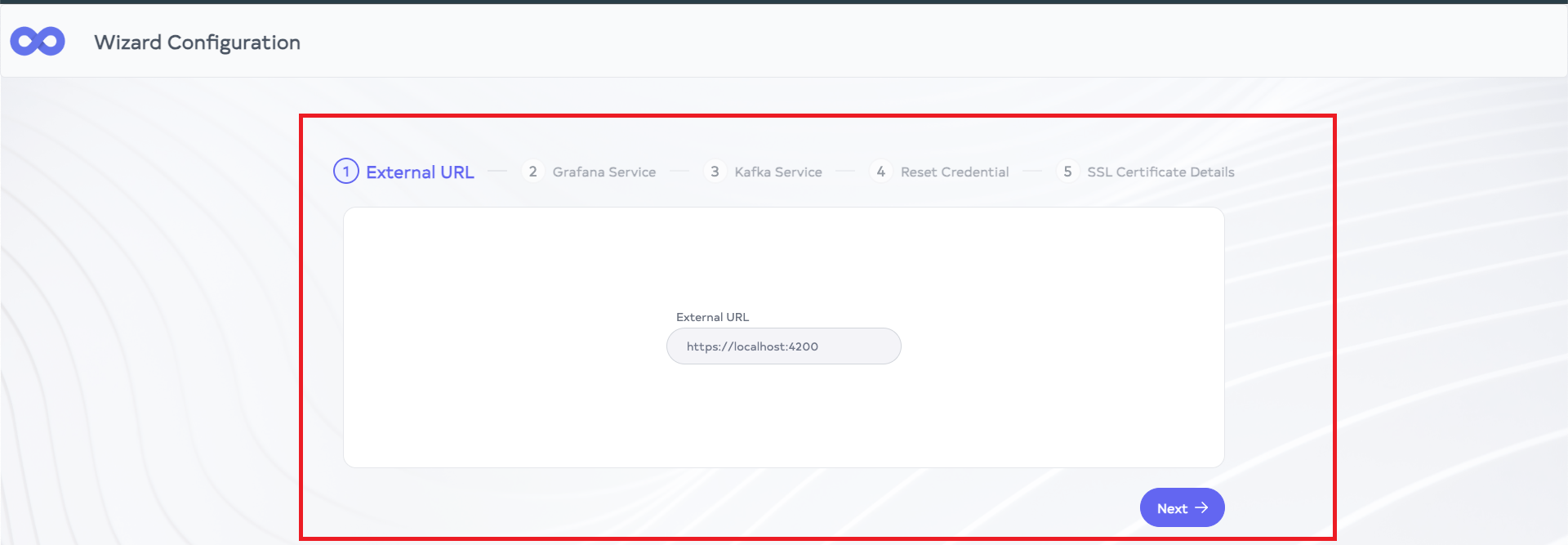
Task: Go to the Grafana Service step
Action: coord(604,172)
